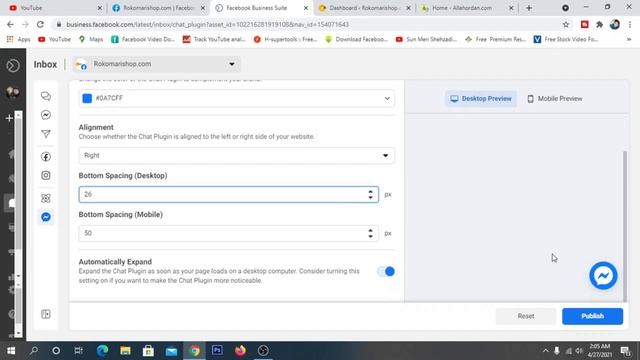The height and width of the screenshot is (360, 640).
Task: Open the all messages chat icon in sidebar
Action: [x=46, y=96]
